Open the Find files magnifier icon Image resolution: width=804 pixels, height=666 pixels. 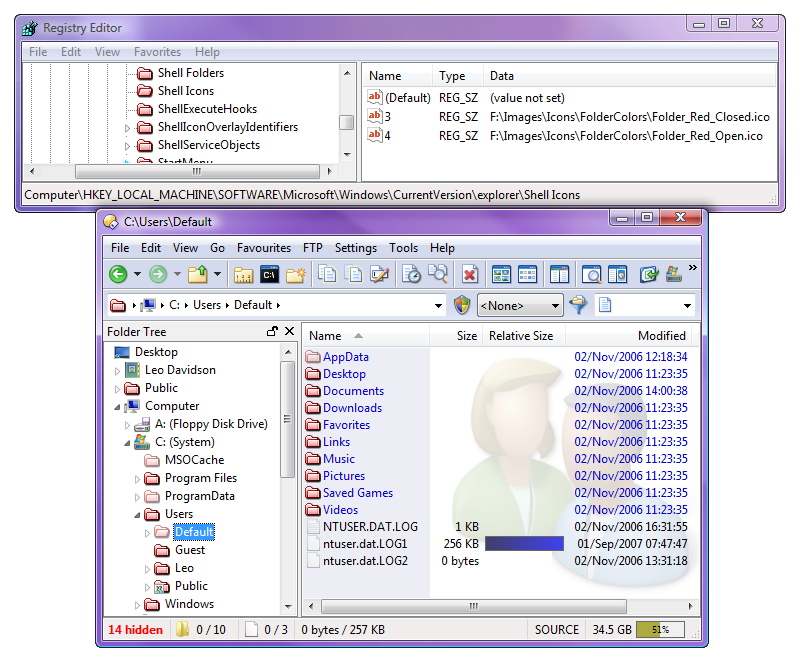(438, 274)
